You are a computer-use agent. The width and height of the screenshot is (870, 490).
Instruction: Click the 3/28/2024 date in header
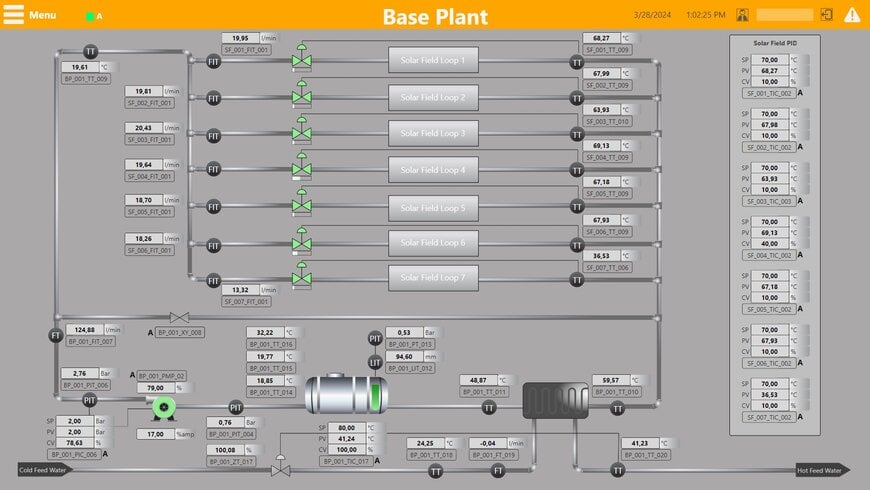click(652, 15)
